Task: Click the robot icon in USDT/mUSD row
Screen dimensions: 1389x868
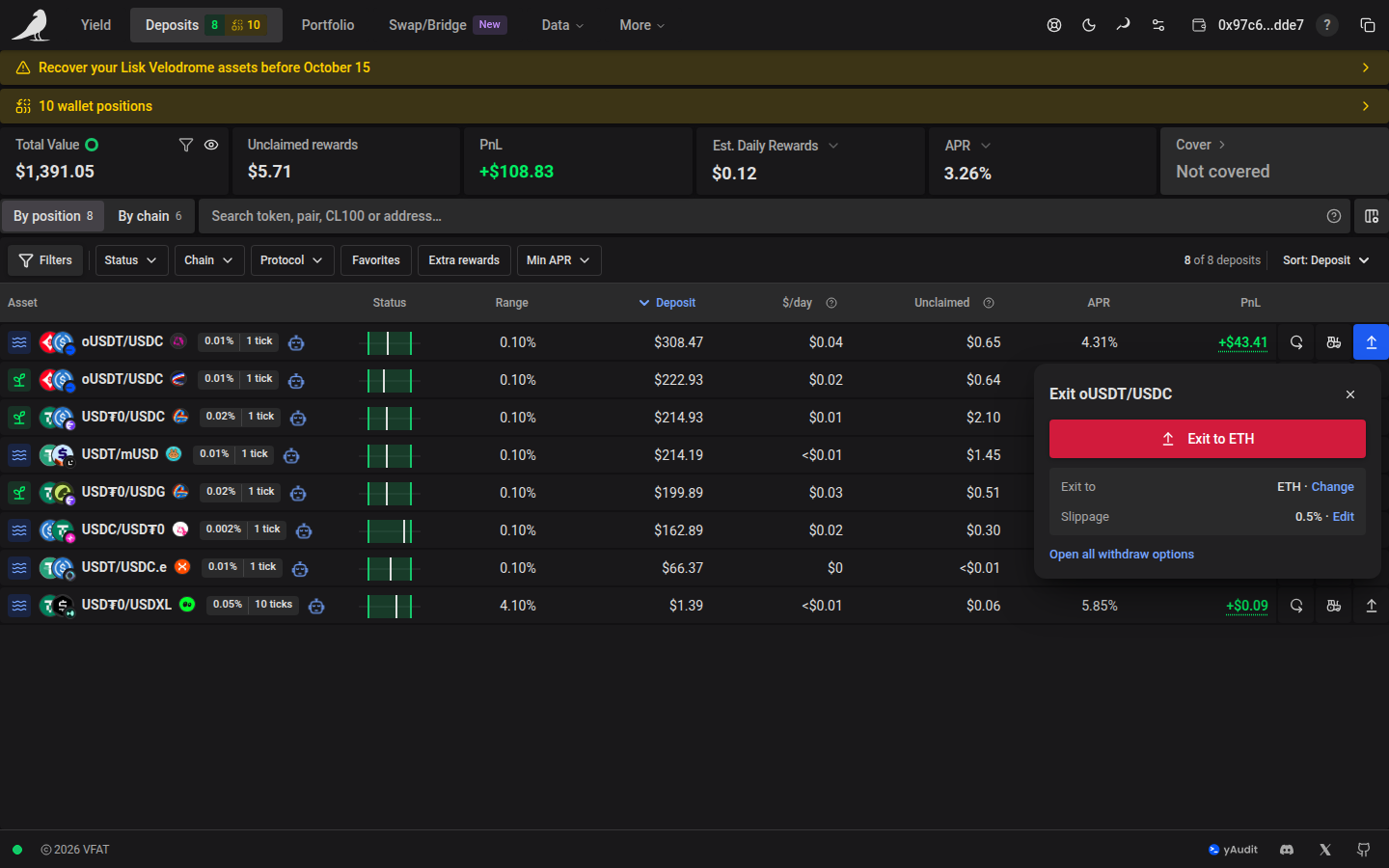Action: pyautogui.click(x=291, y=455)
